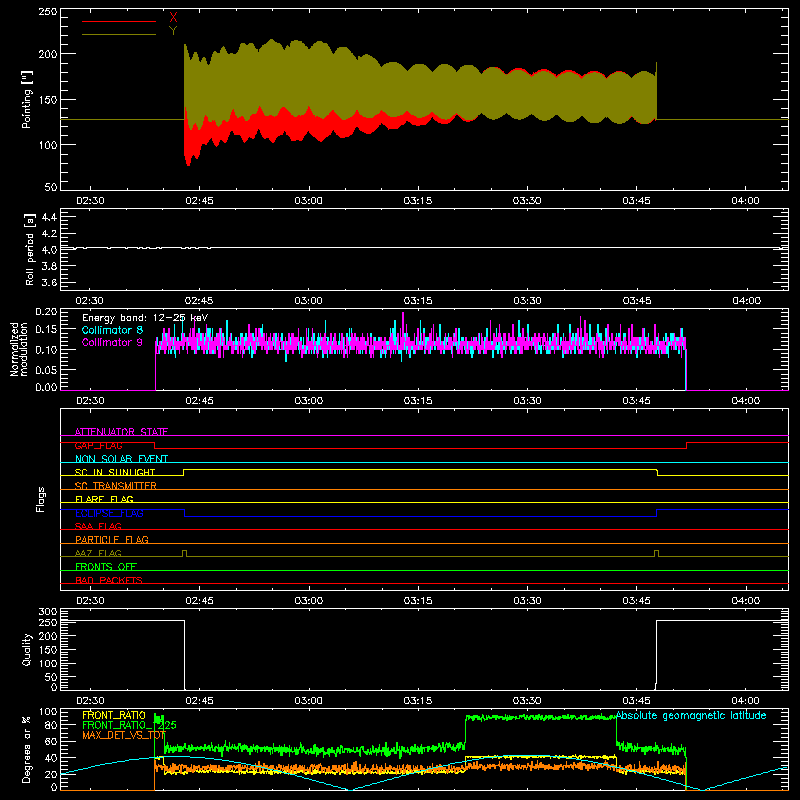The height and width of the screenshot is (800, 800).
Task: Click the 'Absolute geomagnetic latitude' label
Action: click(x=691, y=715)
